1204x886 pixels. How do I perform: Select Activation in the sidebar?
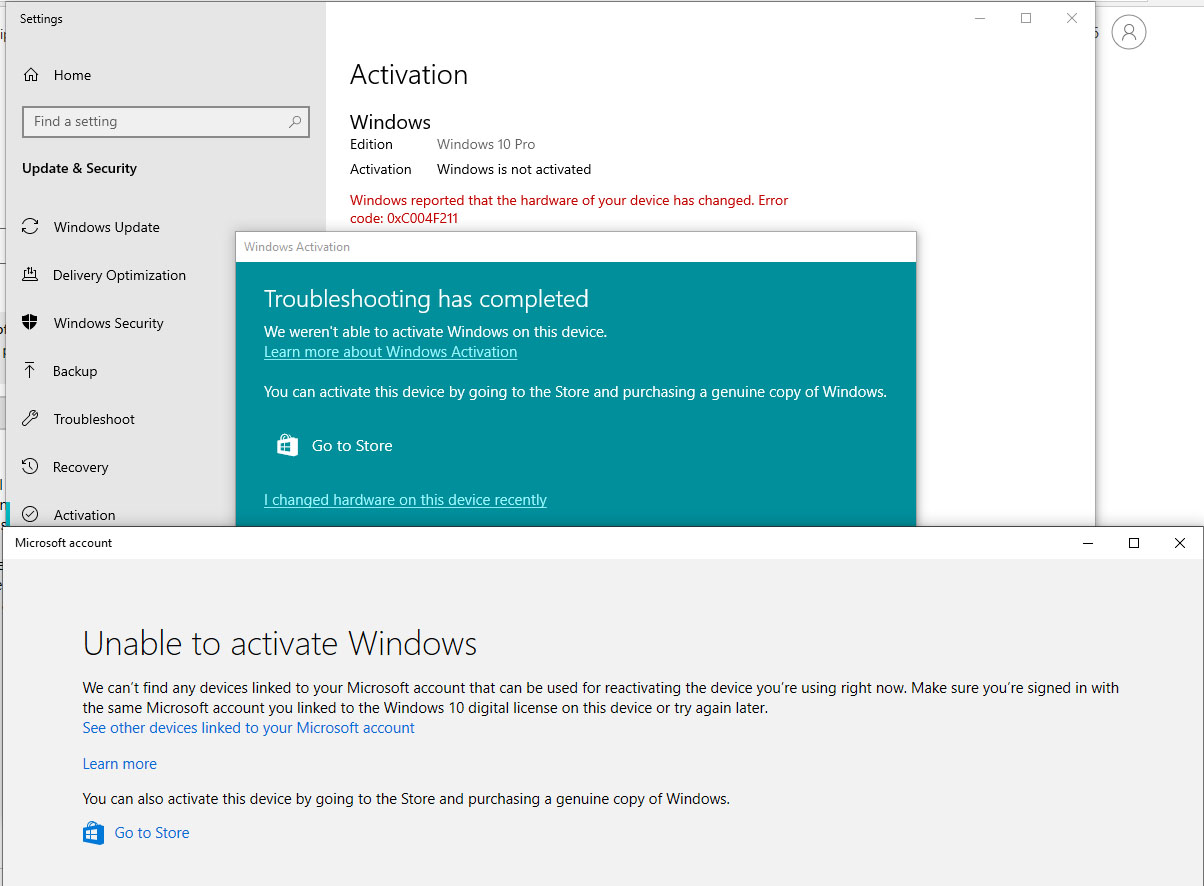[84, 515]
